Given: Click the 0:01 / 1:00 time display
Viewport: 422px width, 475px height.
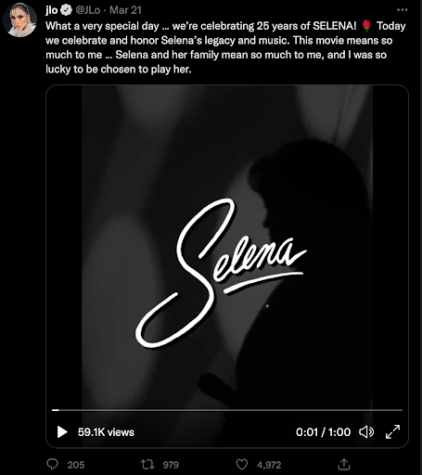Looking at the screenshot, I should click(x=323, y=432).
